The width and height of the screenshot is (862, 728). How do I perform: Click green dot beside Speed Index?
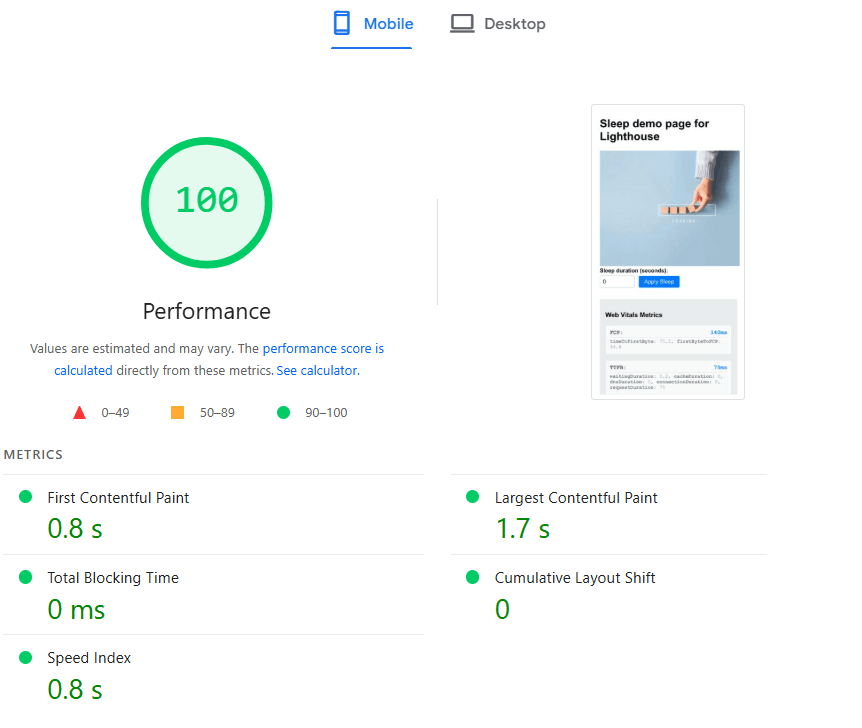tap(25, 657)
